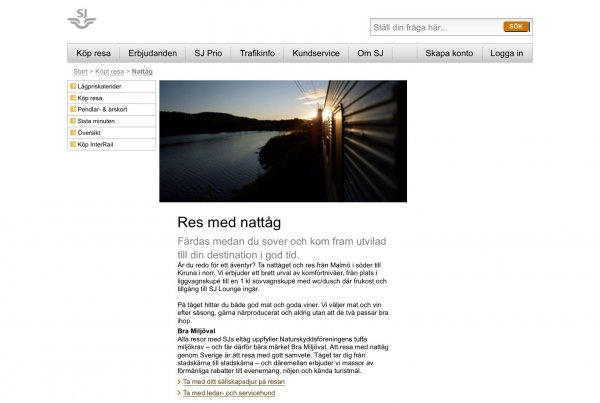The width and height of the screenshot is (600, 403).
Task: Open Kundservice from the navigation bar
Action: 316,53
